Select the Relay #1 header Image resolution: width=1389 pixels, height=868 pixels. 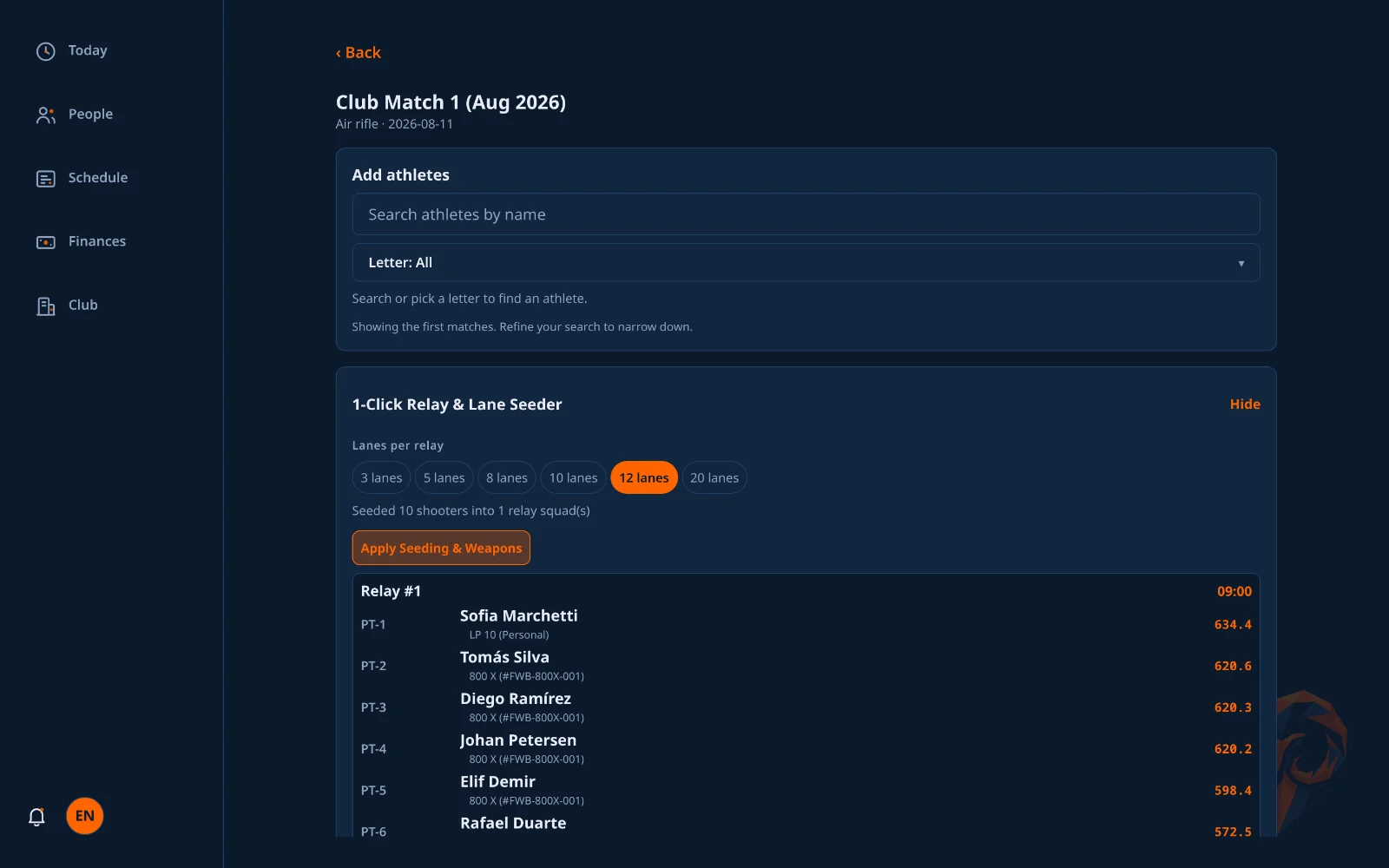391,591
